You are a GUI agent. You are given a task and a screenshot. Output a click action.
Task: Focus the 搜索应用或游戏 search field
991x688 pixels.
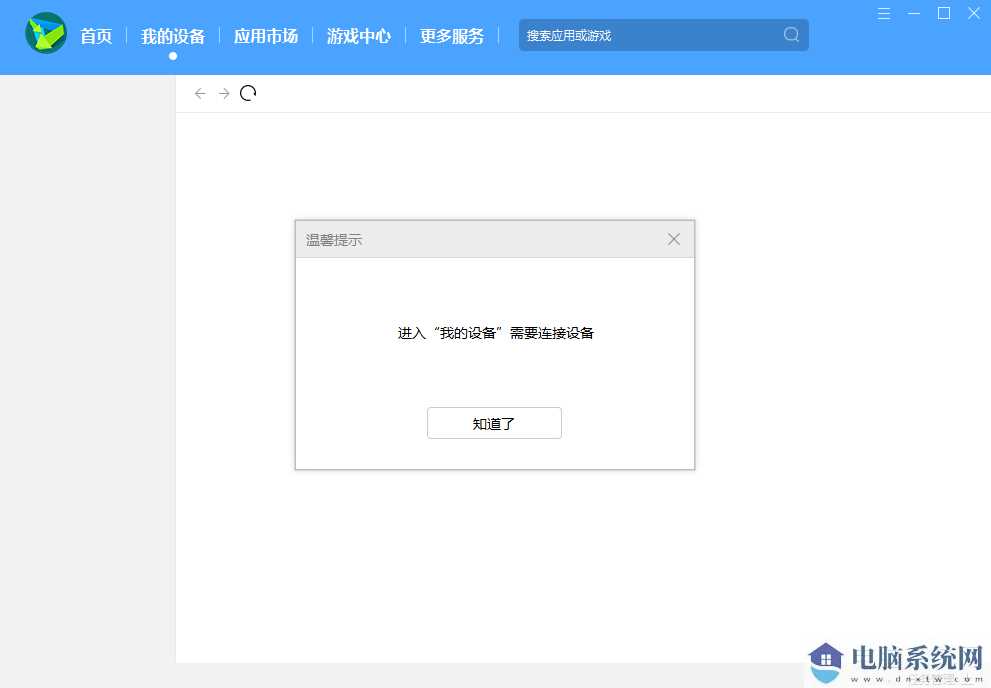click(x=664, y=35)
